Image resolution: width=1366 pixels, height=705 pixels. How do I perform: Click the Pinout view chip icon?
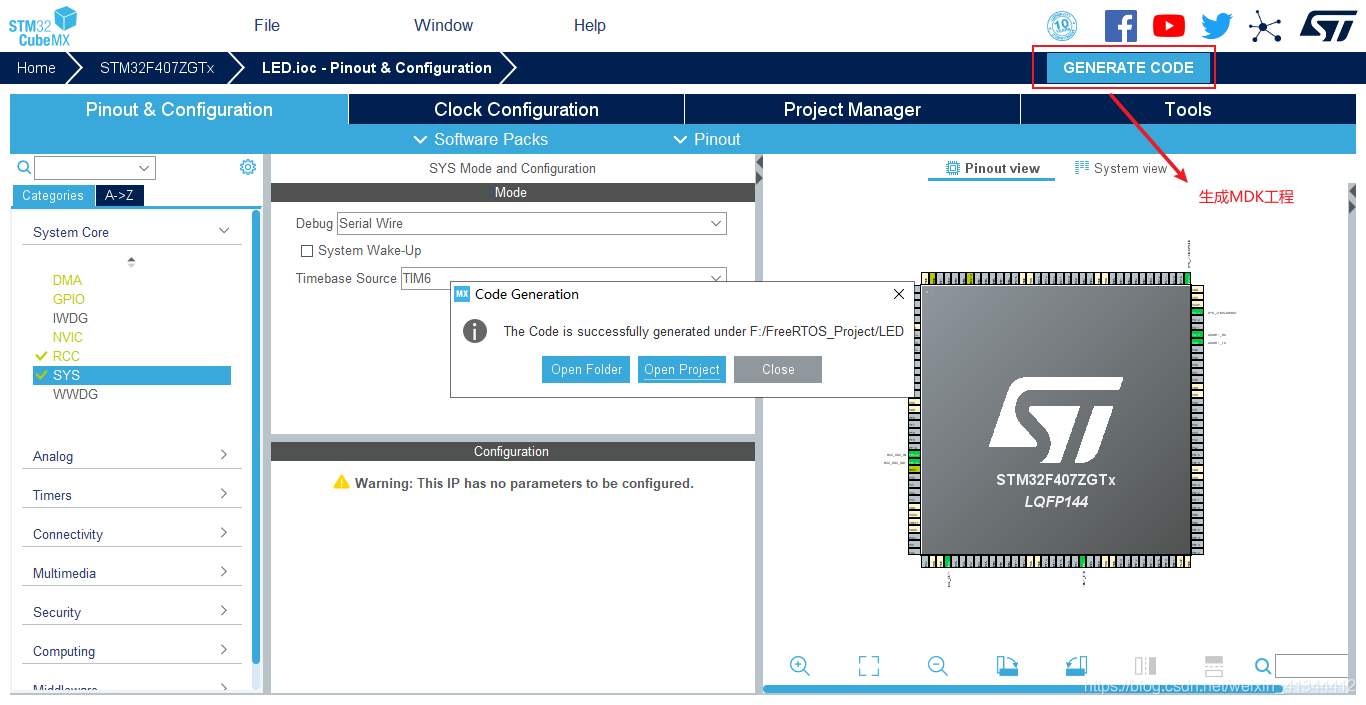(x=953, y=168)
